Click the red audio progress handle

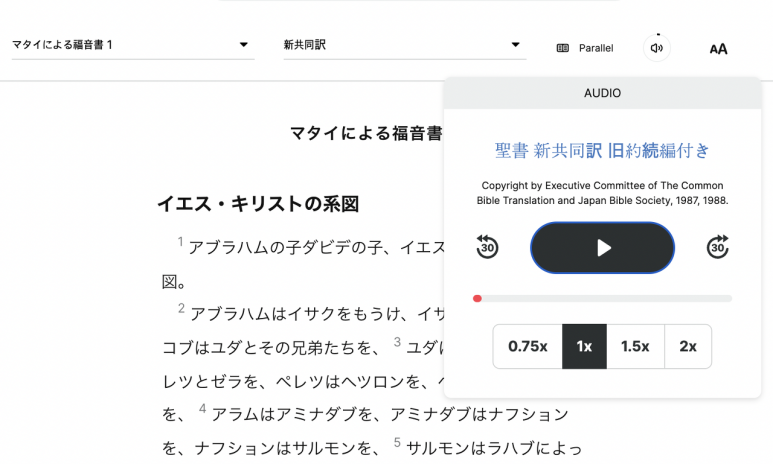477,298
